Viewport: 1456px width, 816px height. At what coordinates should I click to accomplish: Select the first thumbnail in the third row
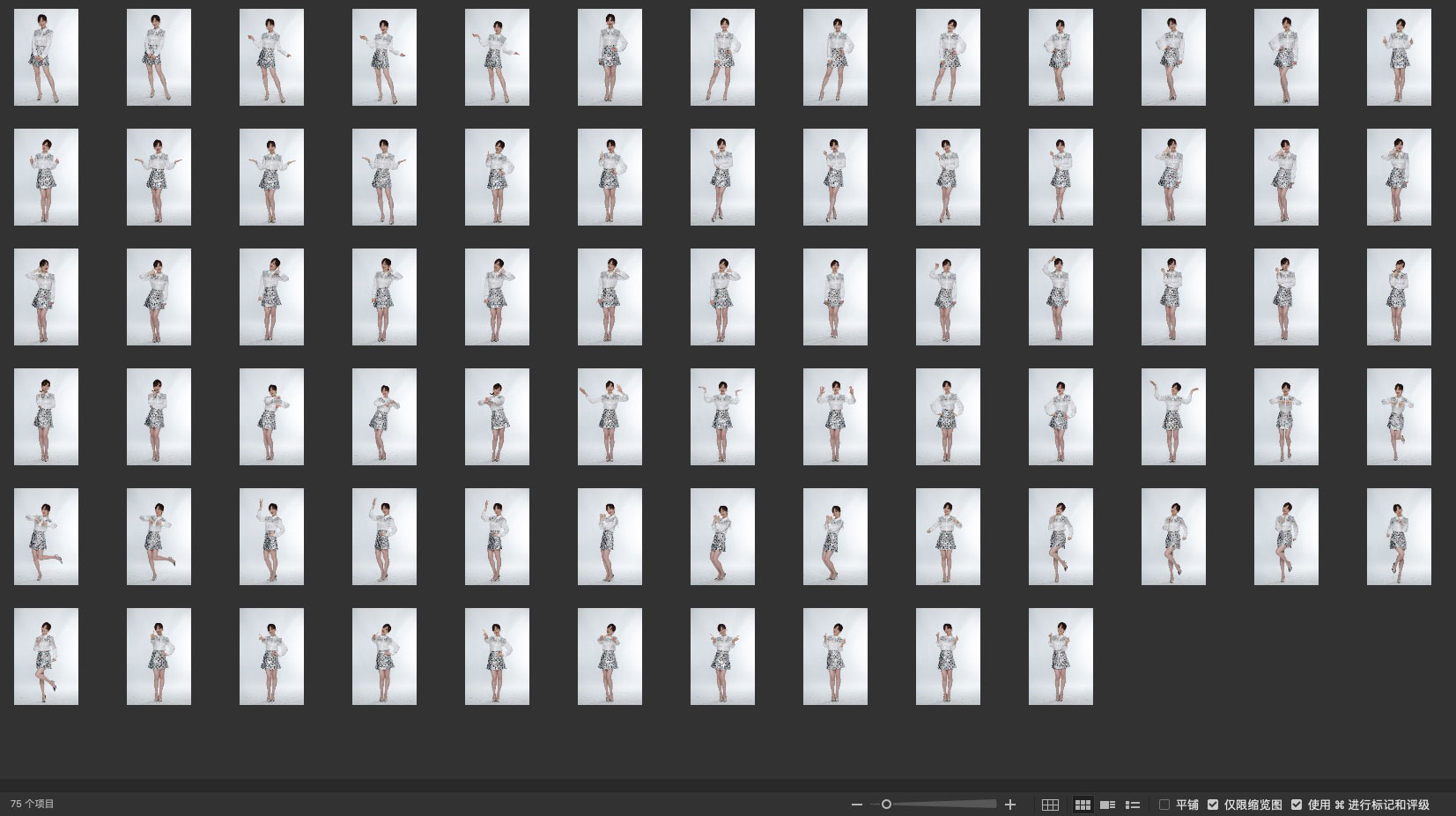click(46, 297)
